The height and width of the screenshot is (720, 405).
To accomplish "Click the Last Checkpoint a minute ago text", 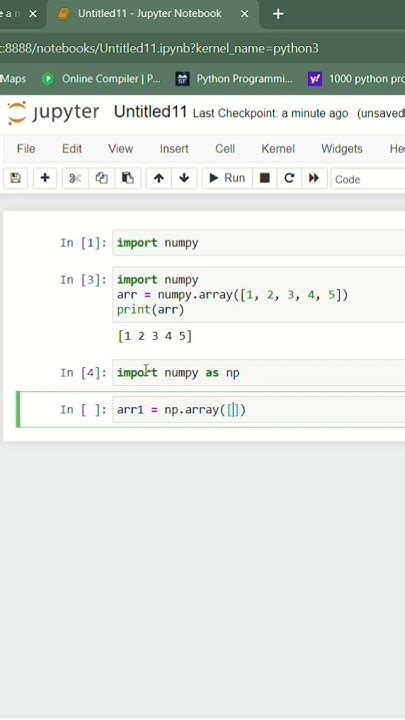I will pos(270,113).
